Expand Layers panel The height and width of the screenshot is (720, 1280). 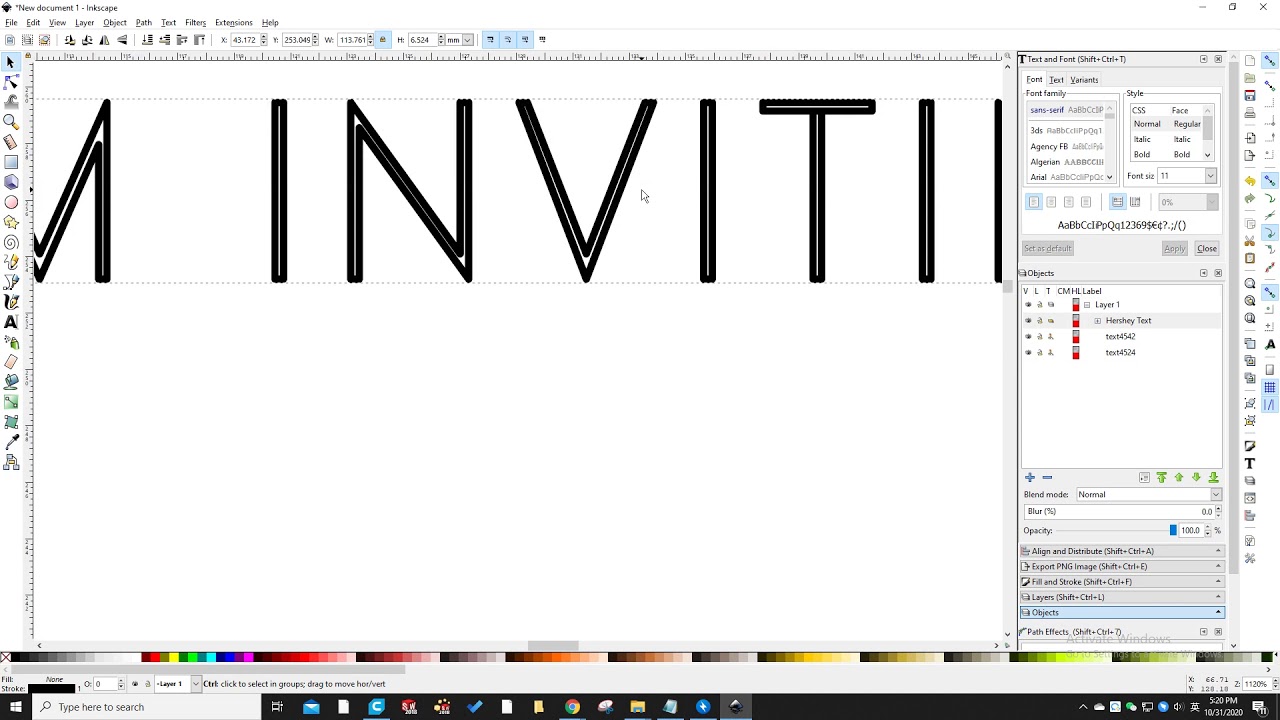tap(1122, 597)
